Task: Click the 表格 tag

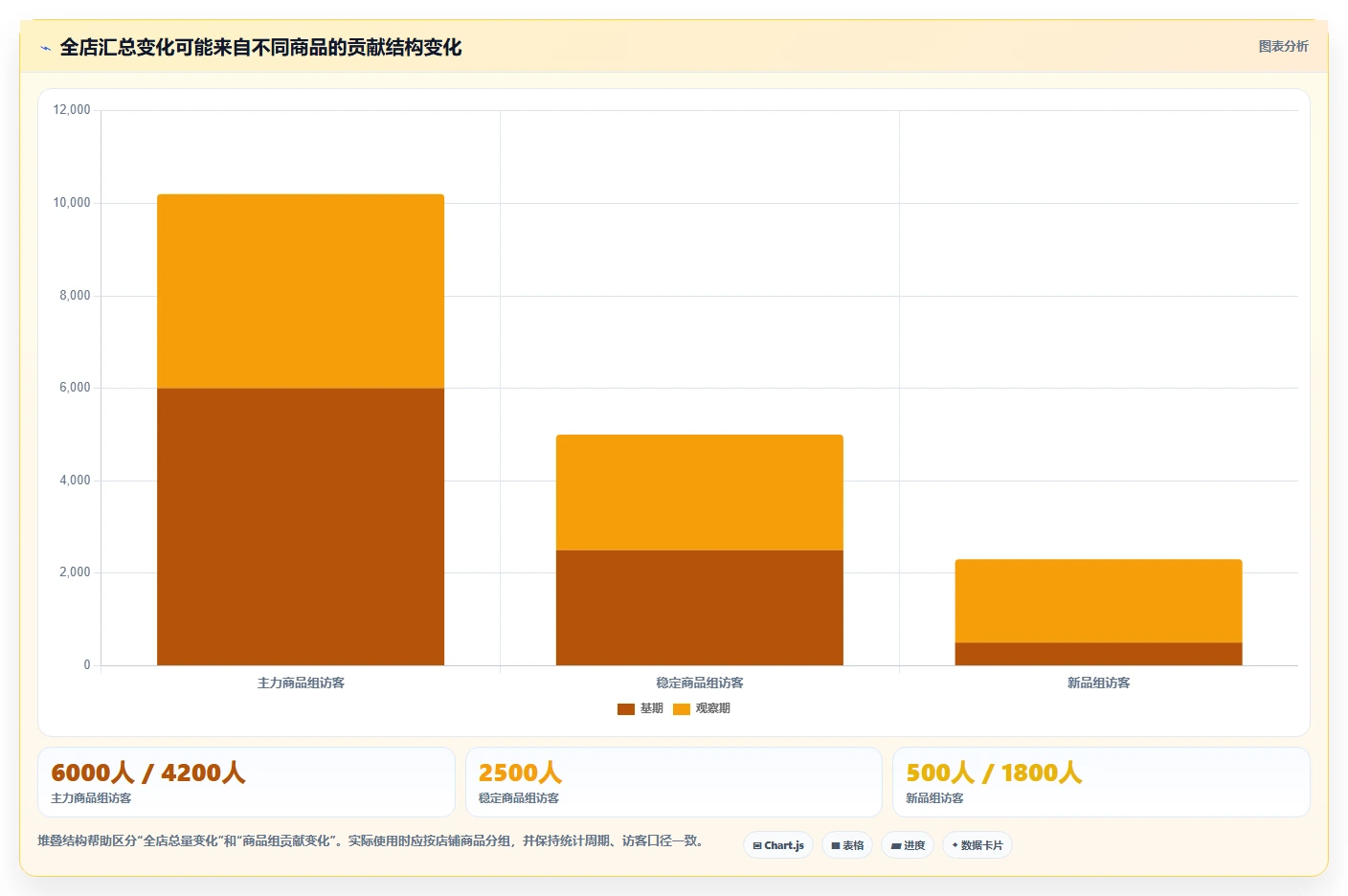Action: tap(847, 845)
